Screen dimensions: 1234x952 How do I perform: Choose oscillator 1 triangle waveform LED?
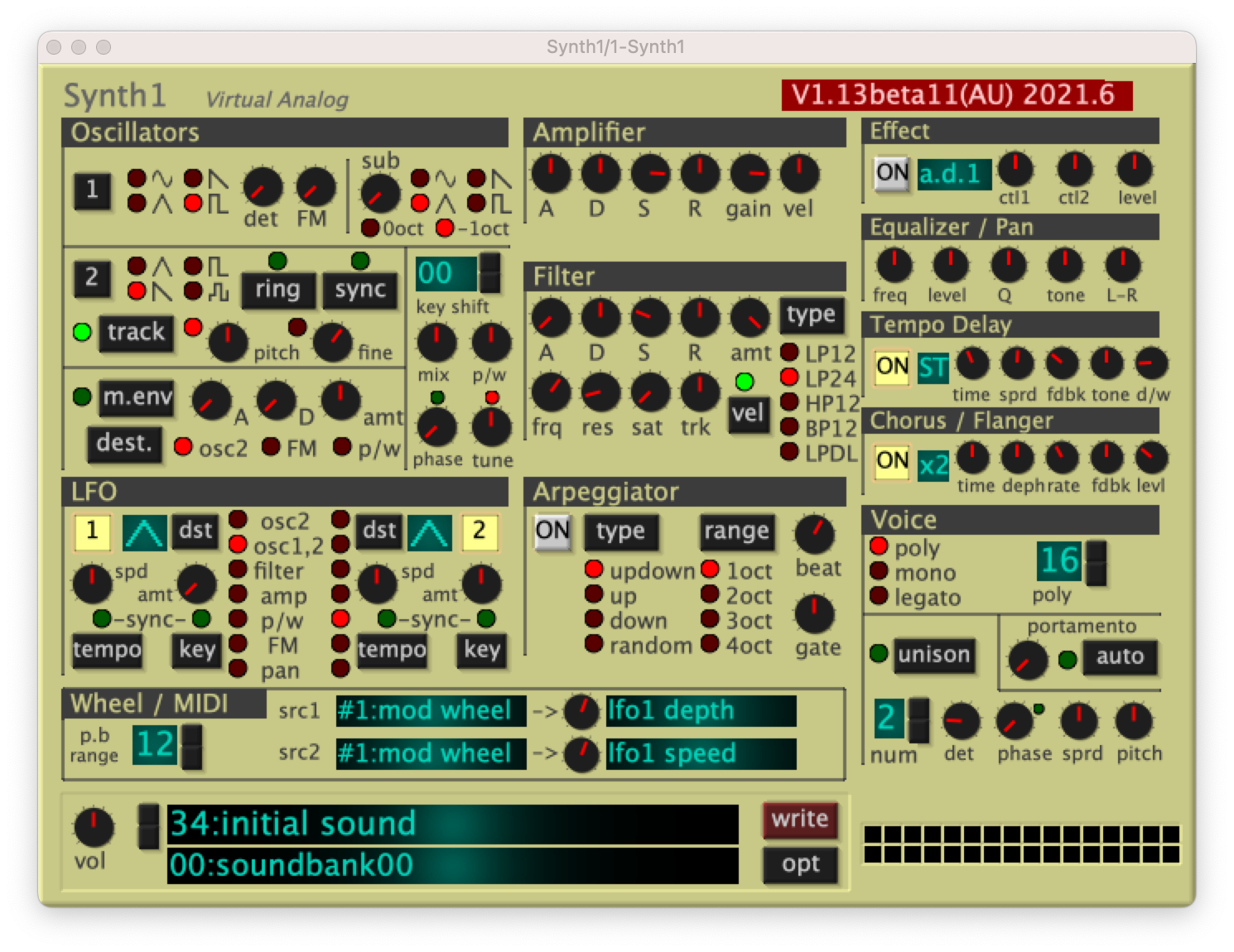[x=137, y=203]
